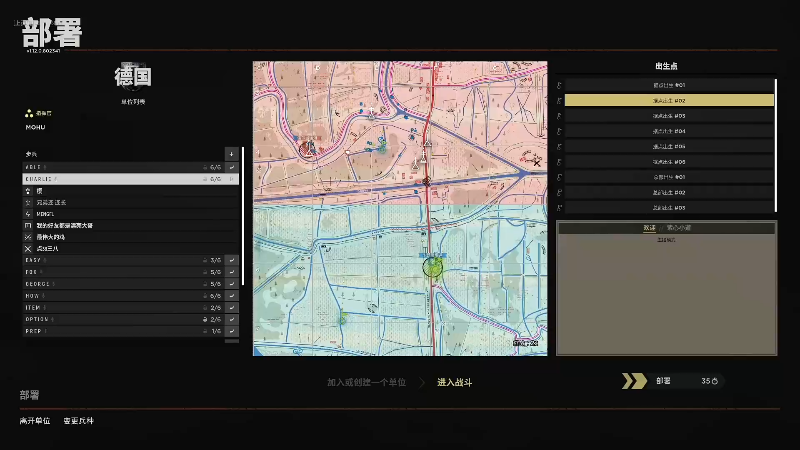Viewport: 800px width, 450px height.
Task: Click the lock icon on the CHARLIE row
Action: tap(205, 179)
